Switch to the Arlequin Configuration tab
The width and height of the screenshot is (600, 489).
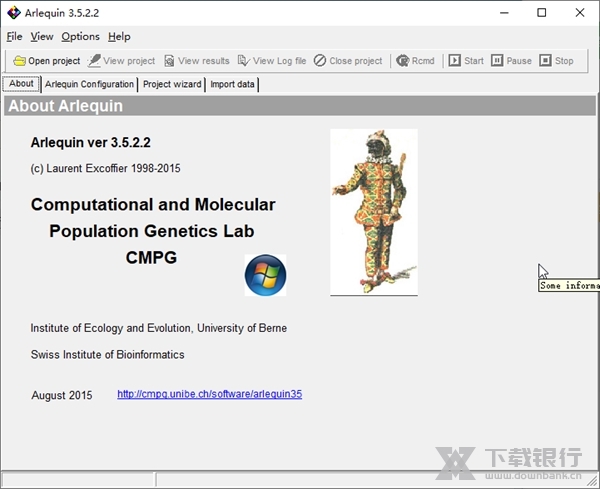tap(89, 84)
